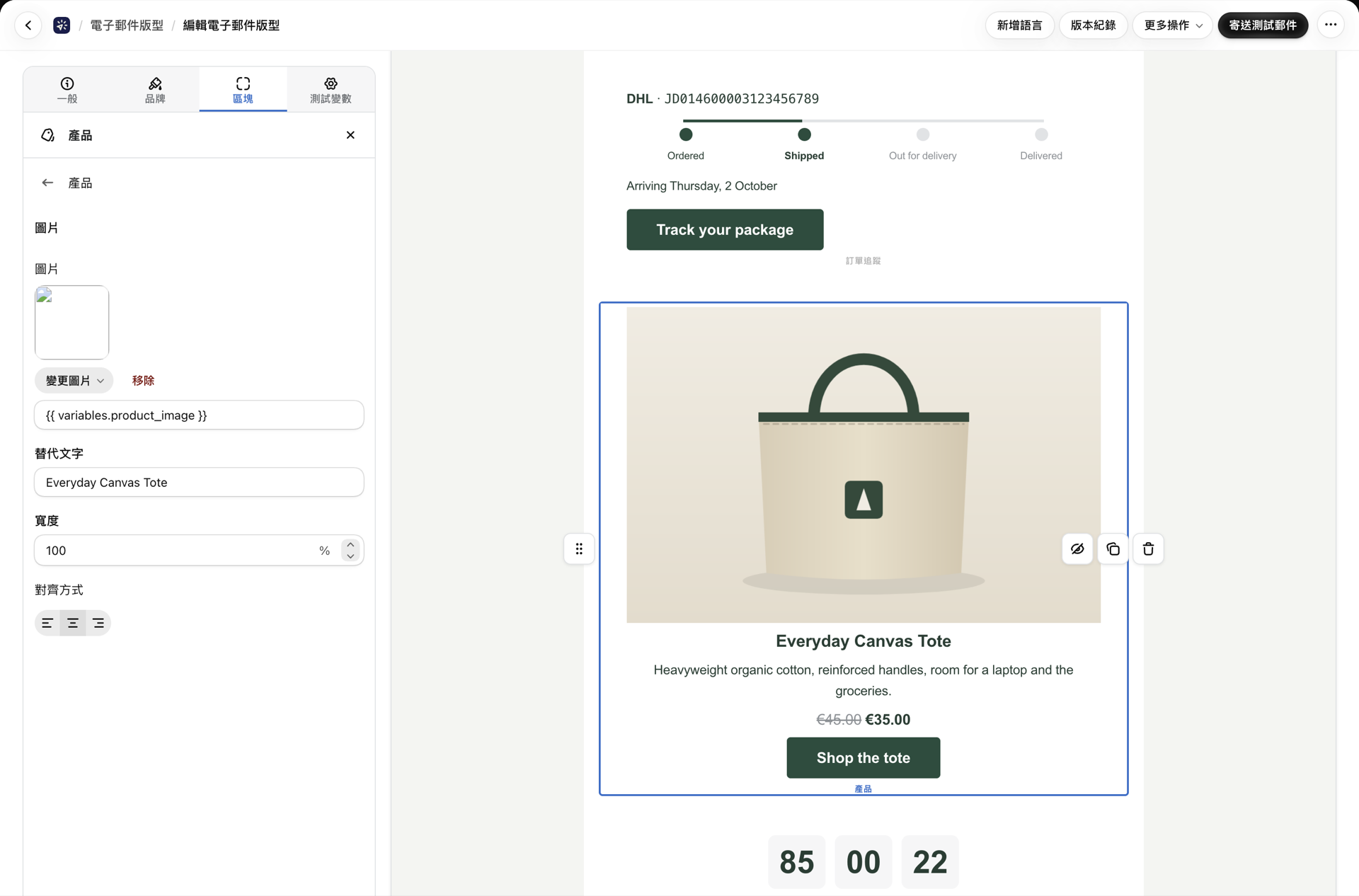
Task: Go back using the arrow beside 產品
Action: 47,183
